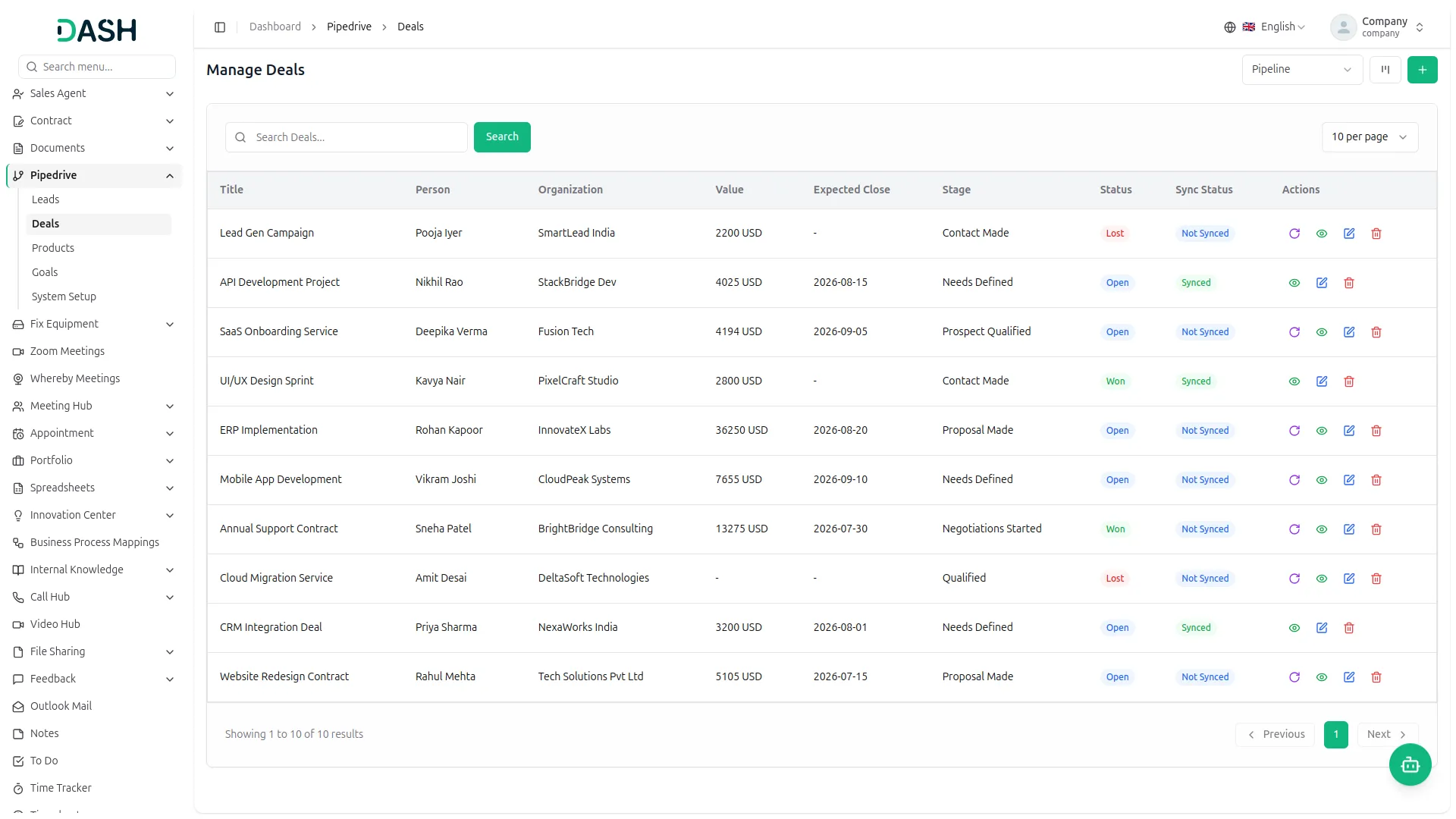This screenshot has width=1456, height=819.
Task: Open the 10 per page selector
Action: click(x=1370, y=137)
